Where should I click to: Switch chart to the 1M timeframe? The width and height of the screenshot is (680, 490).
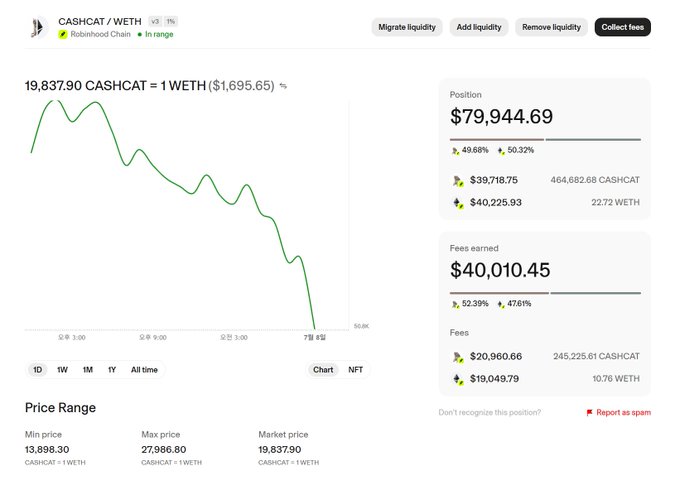click(x=88, y=370)
